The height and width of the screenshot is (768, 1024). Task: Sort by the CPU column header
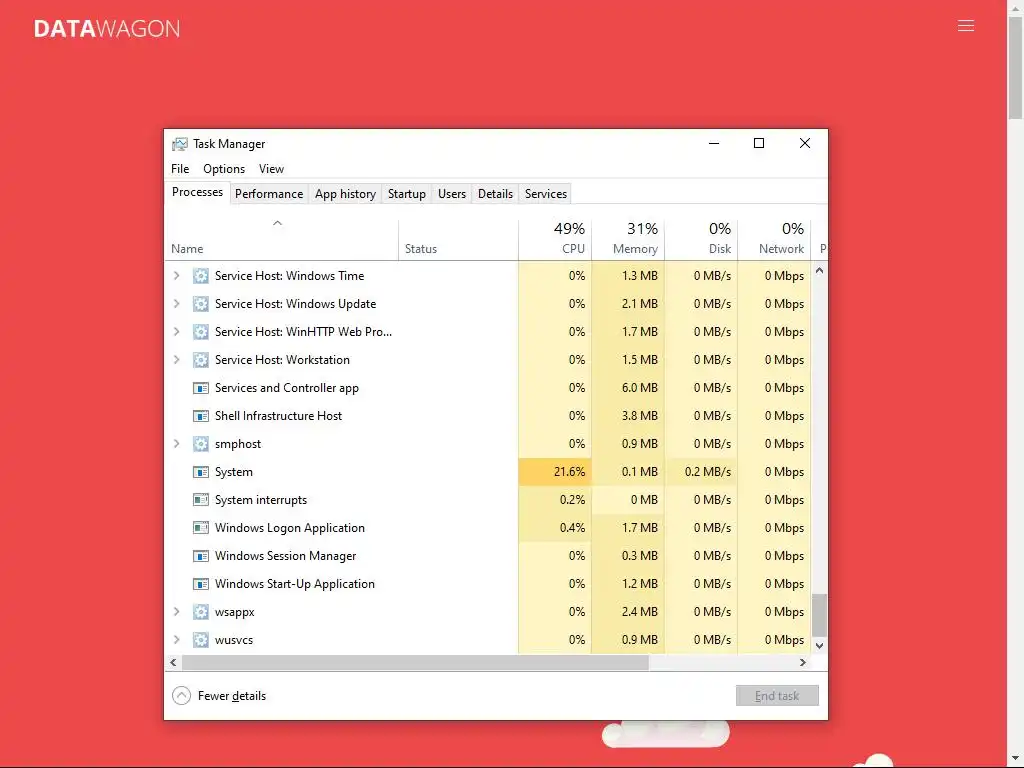(x=555, y=238)
